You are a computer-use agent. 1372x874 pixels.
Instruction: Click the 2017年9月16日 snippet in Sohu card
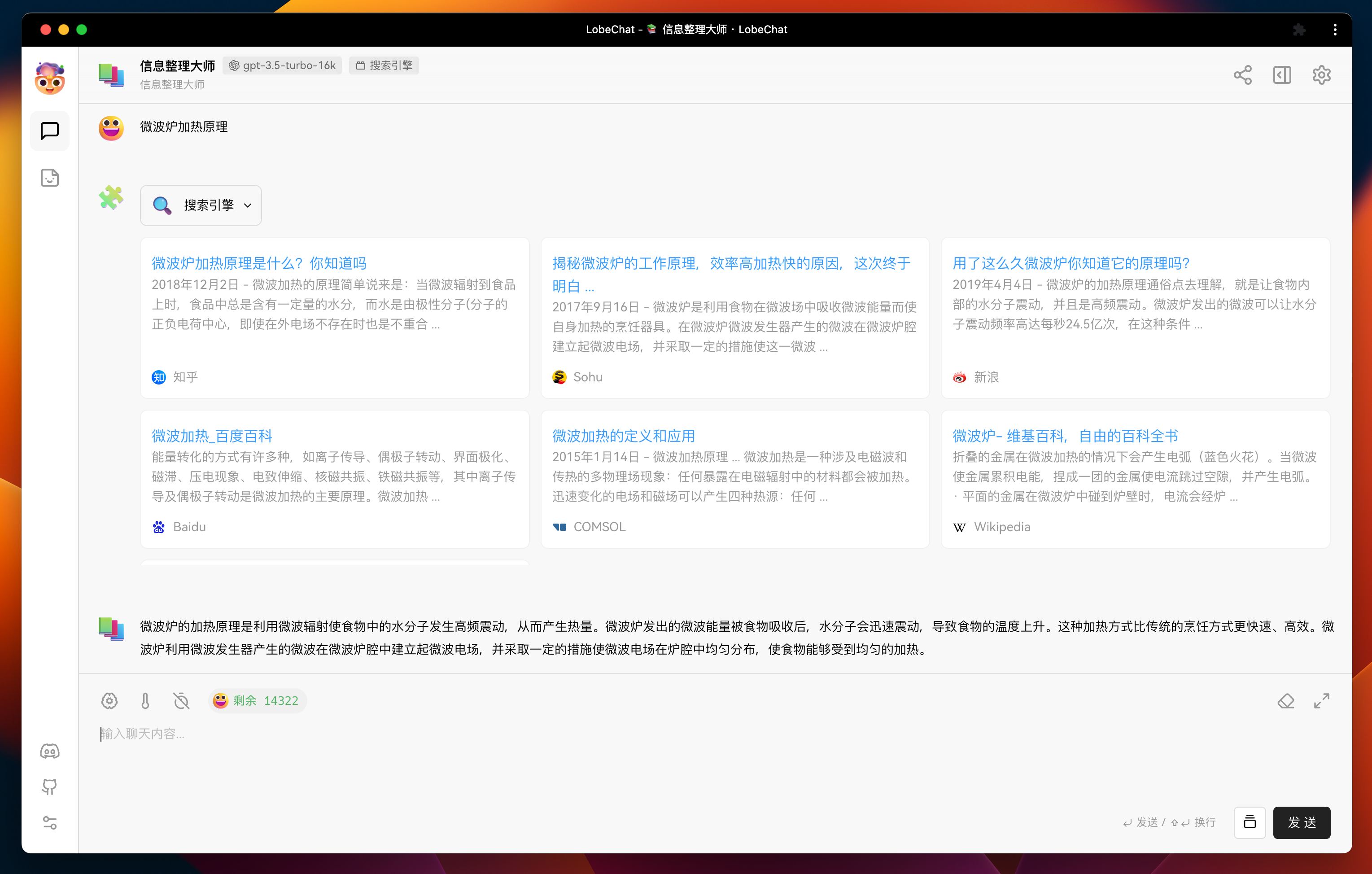click(x=734, y=327)
